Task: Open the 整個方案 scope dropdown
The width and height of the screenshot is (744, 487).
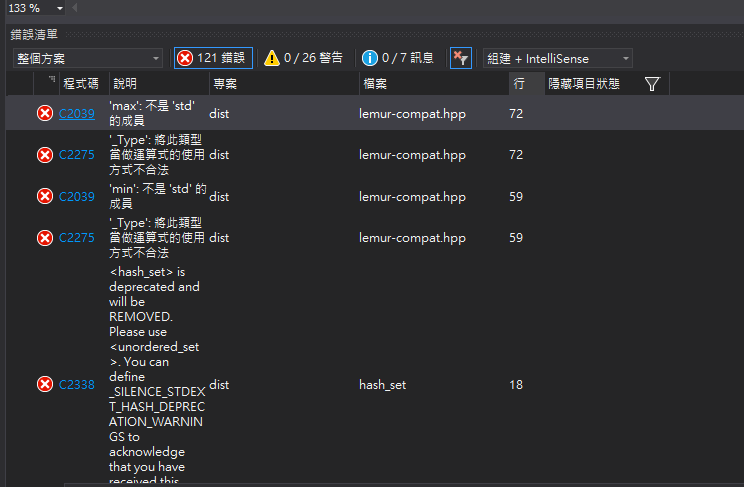Action: pos(87,59)
